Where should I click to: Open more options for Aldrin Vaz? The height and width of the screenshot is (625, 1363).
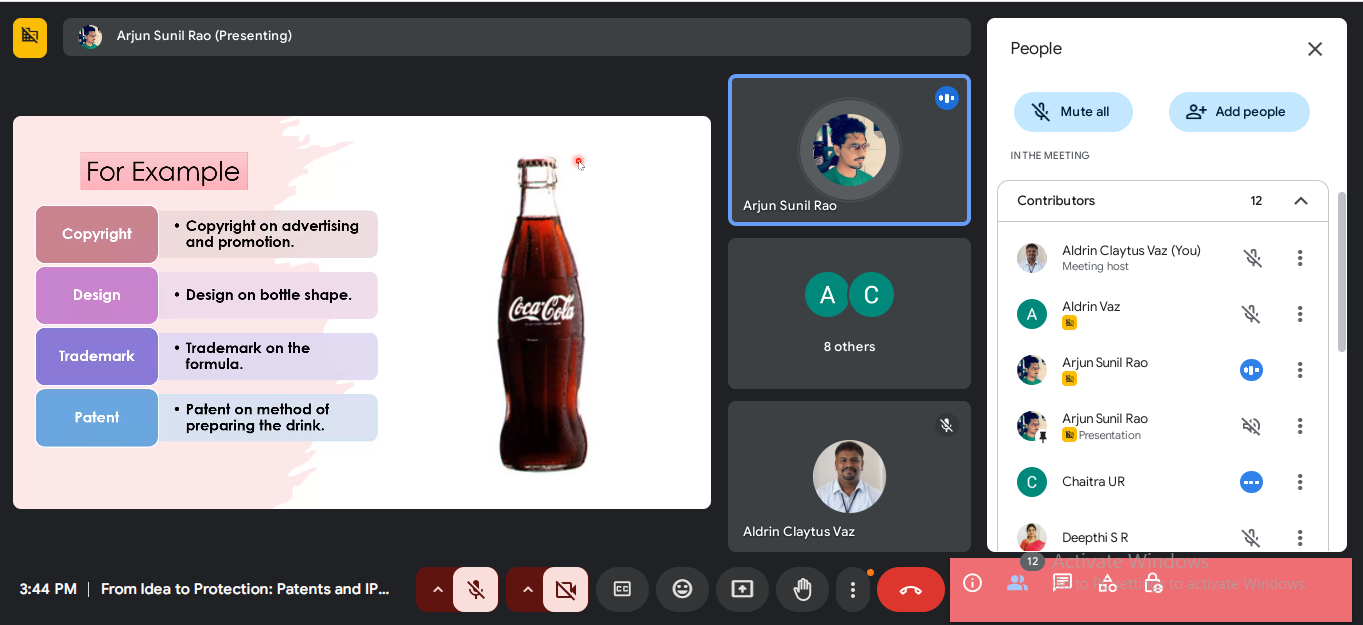[1300, 314]
